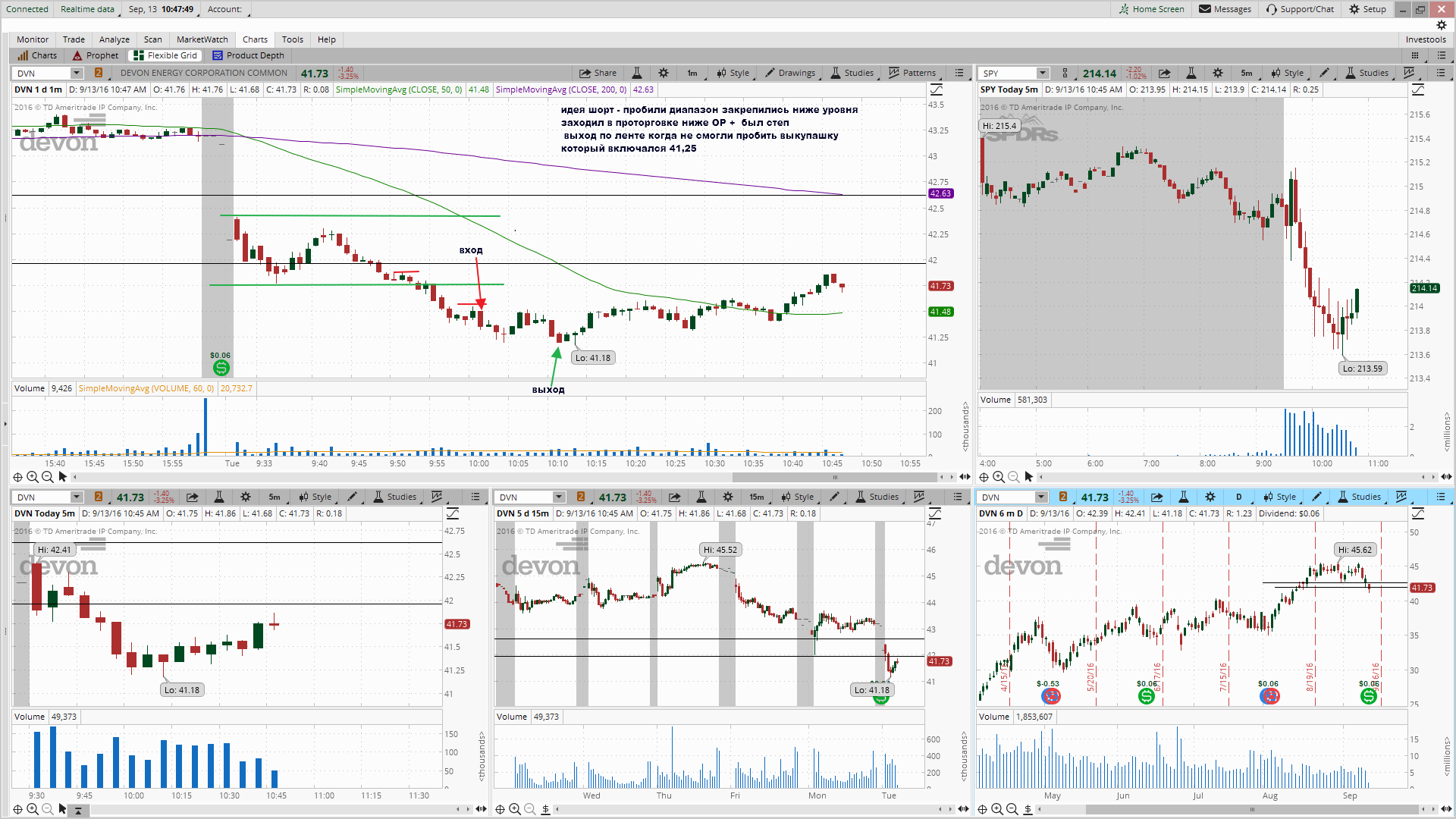This screenshot has width=1456, height=819.
Task: Open the Home Screen button
Action: [1151, 9]
